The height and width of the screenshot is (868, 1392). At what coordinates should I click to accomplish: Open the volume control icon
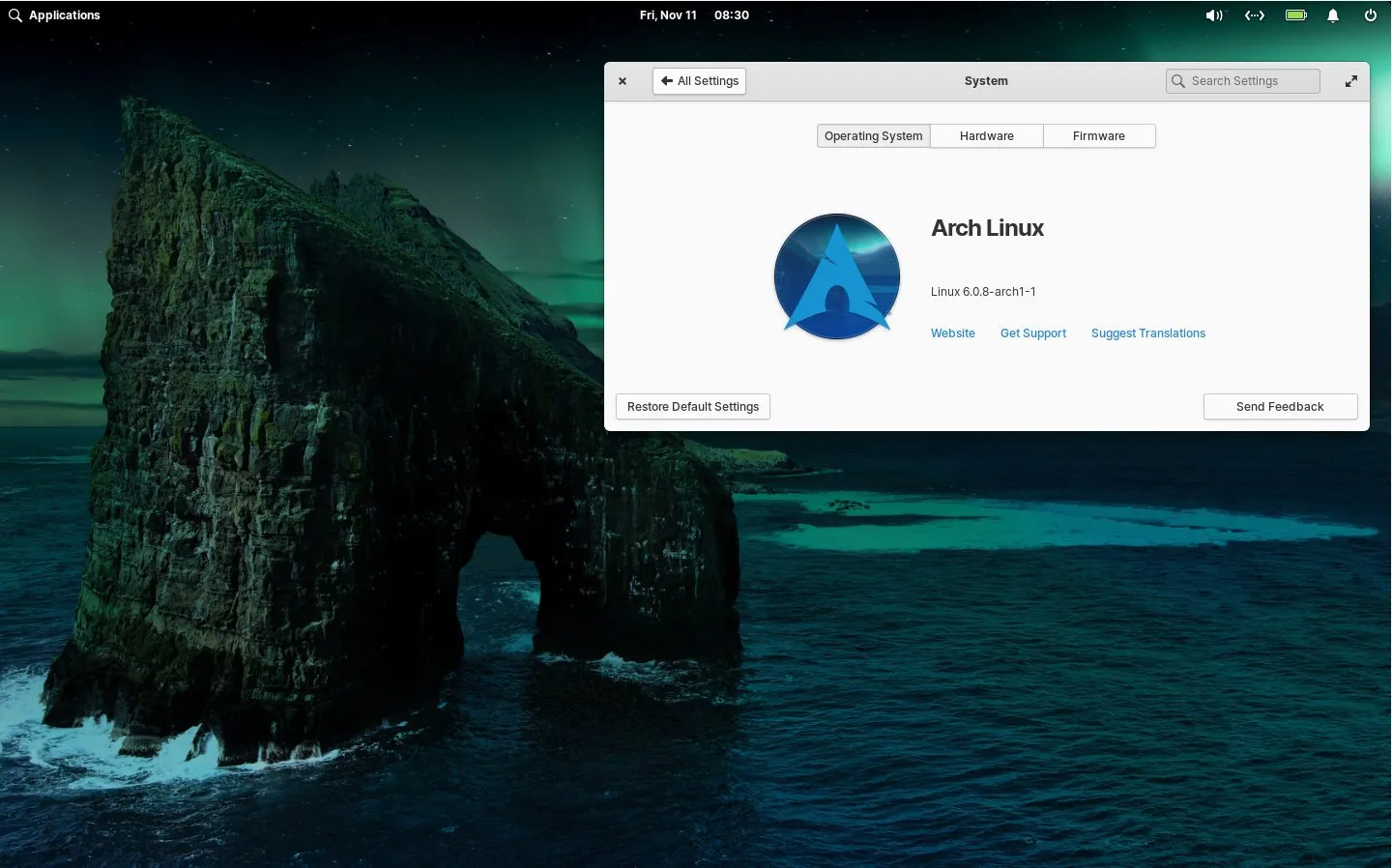[1214, 15]
